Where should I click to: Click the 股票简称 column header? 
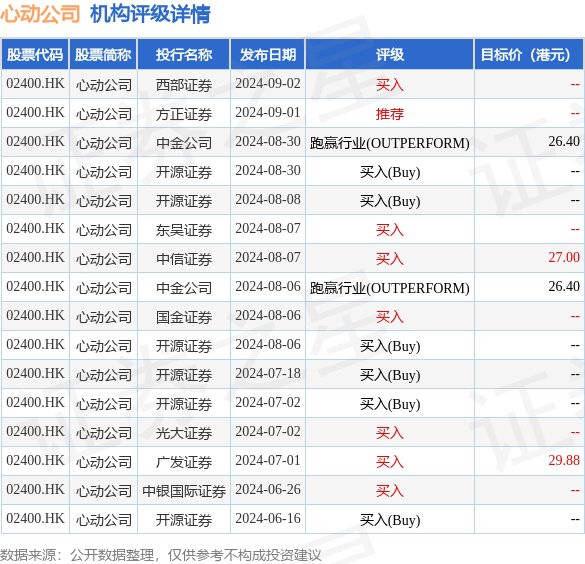coord(103,54)
